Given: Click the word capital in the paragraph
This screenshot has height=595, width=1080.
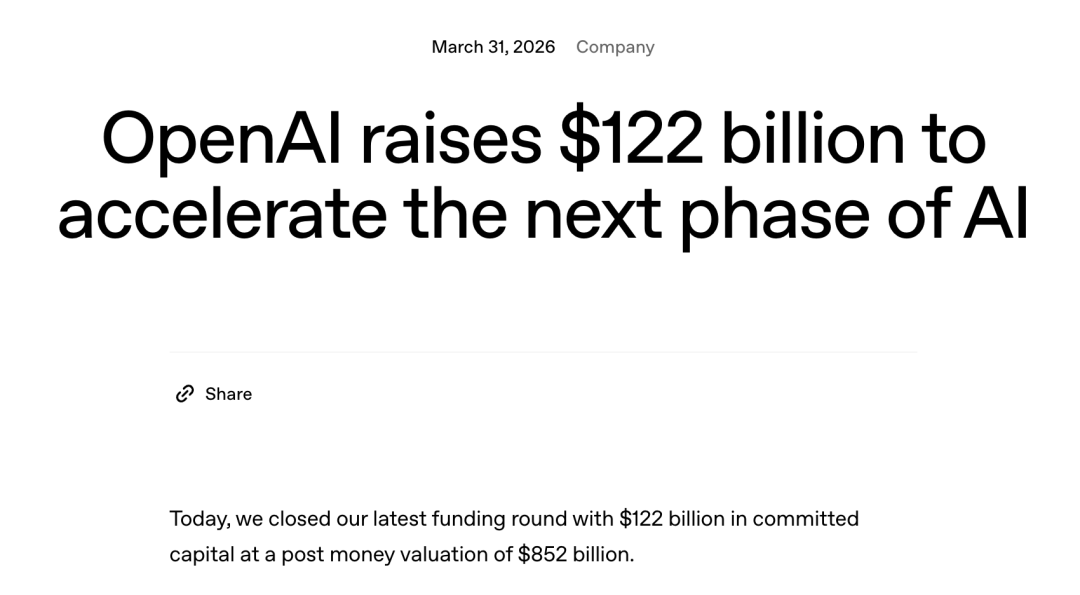Looking at the screenshot, I should (x=201, y=554).
